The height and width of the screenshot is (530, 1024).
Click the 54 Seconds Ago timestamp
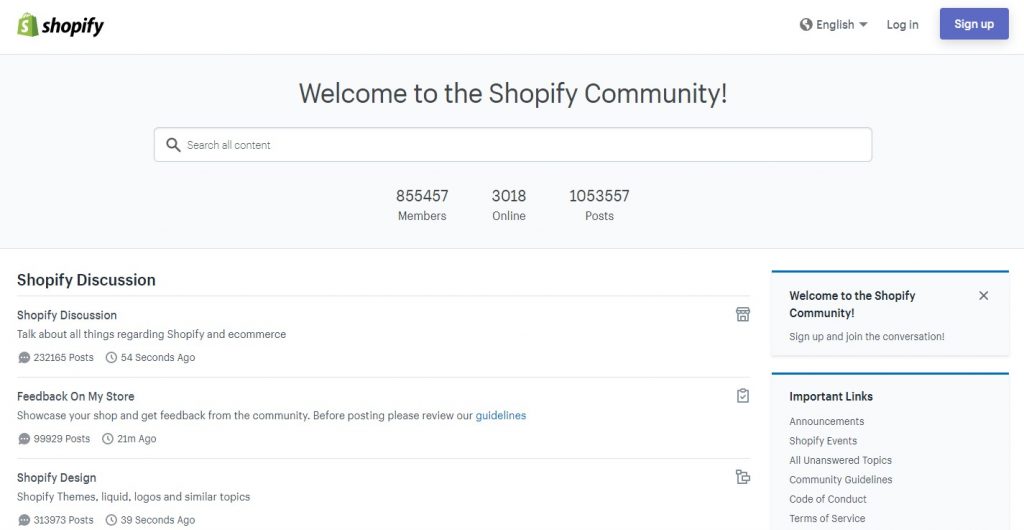(157, 358)
